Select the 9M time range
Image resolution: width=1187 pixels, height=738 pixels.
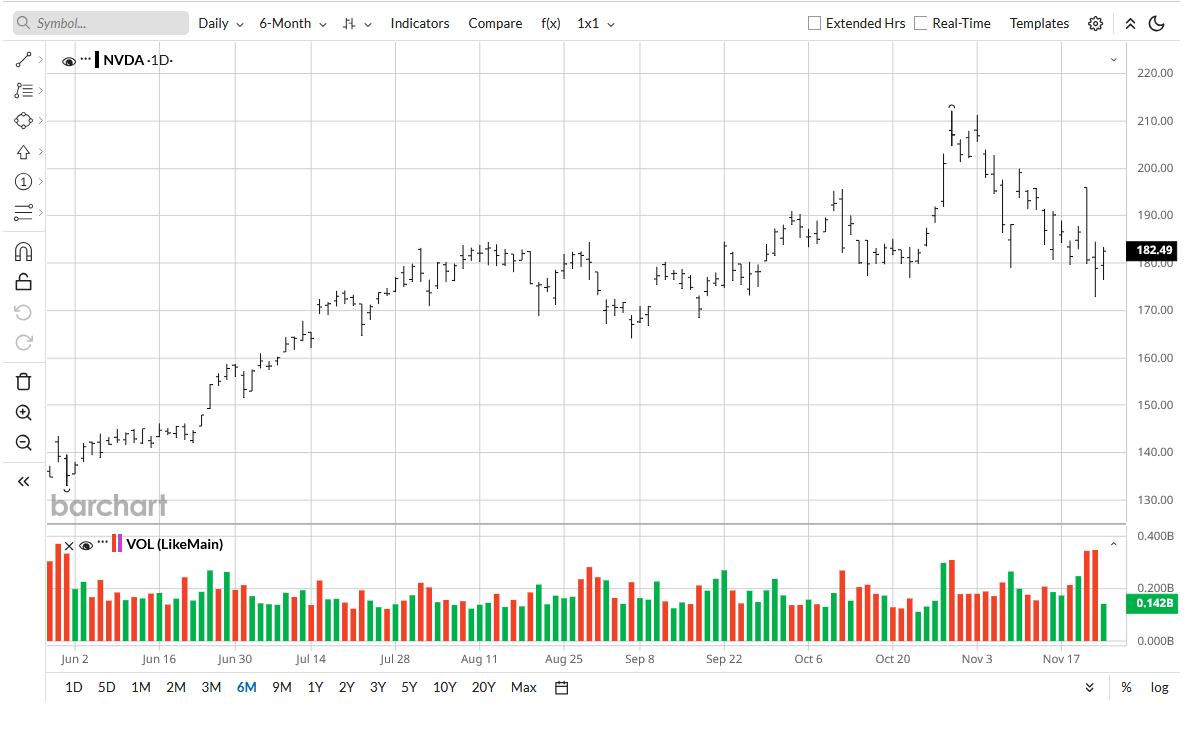[x=282, y=688]
